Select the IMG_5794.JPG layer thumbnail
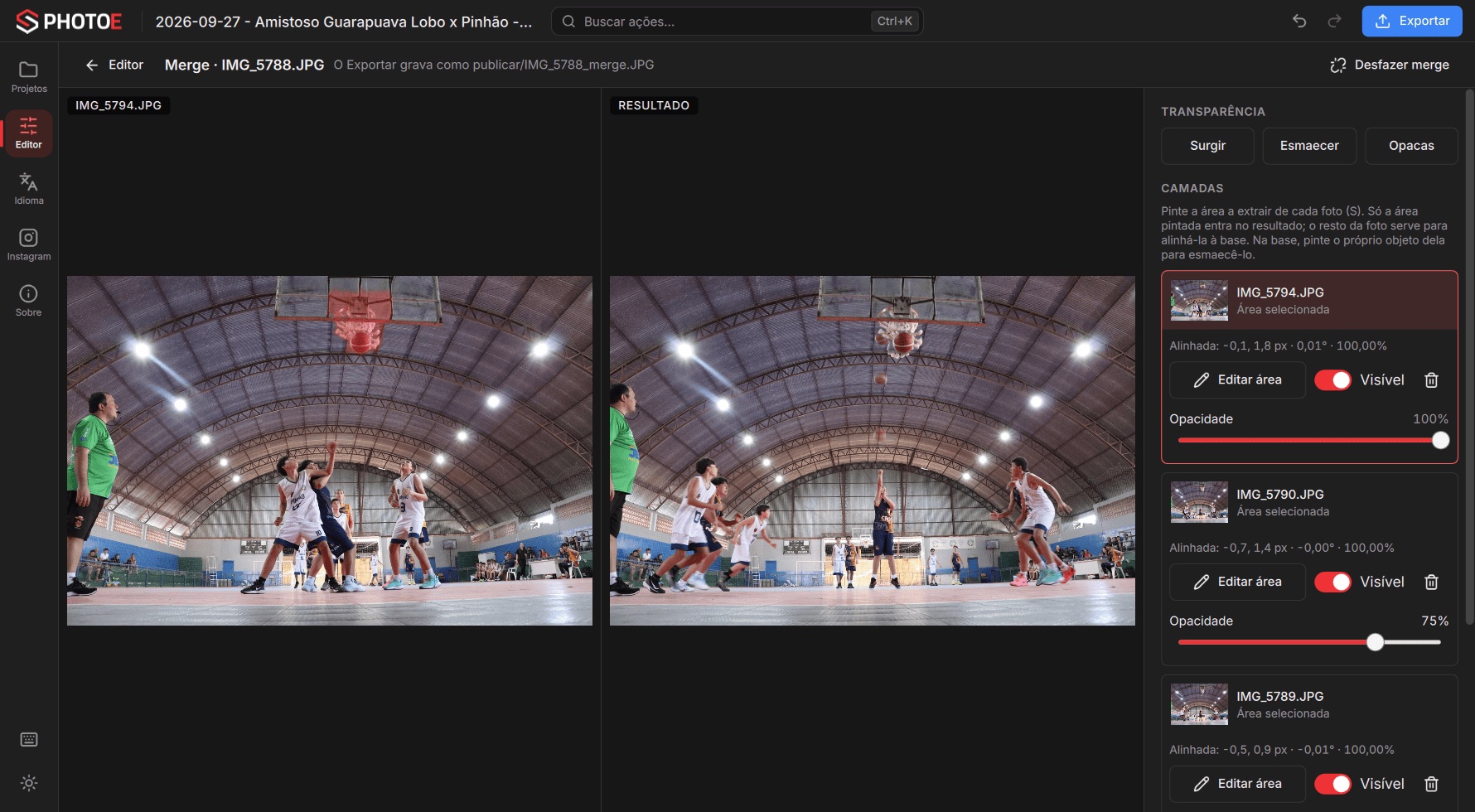 point(1199,301)
